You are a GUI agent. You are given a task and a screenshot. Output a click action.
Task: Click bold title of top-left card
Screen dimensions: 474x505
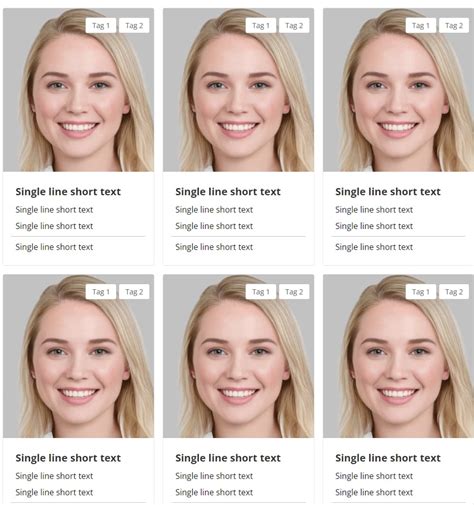(68, 192)
